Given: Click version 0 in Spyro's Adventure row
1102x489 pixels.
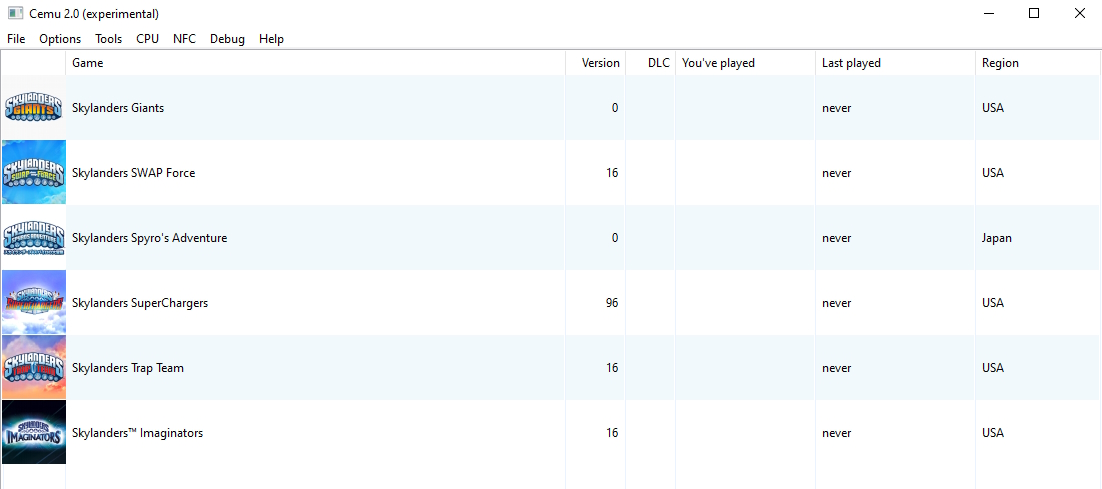Looking at the screenshot, I should (615, 238).
